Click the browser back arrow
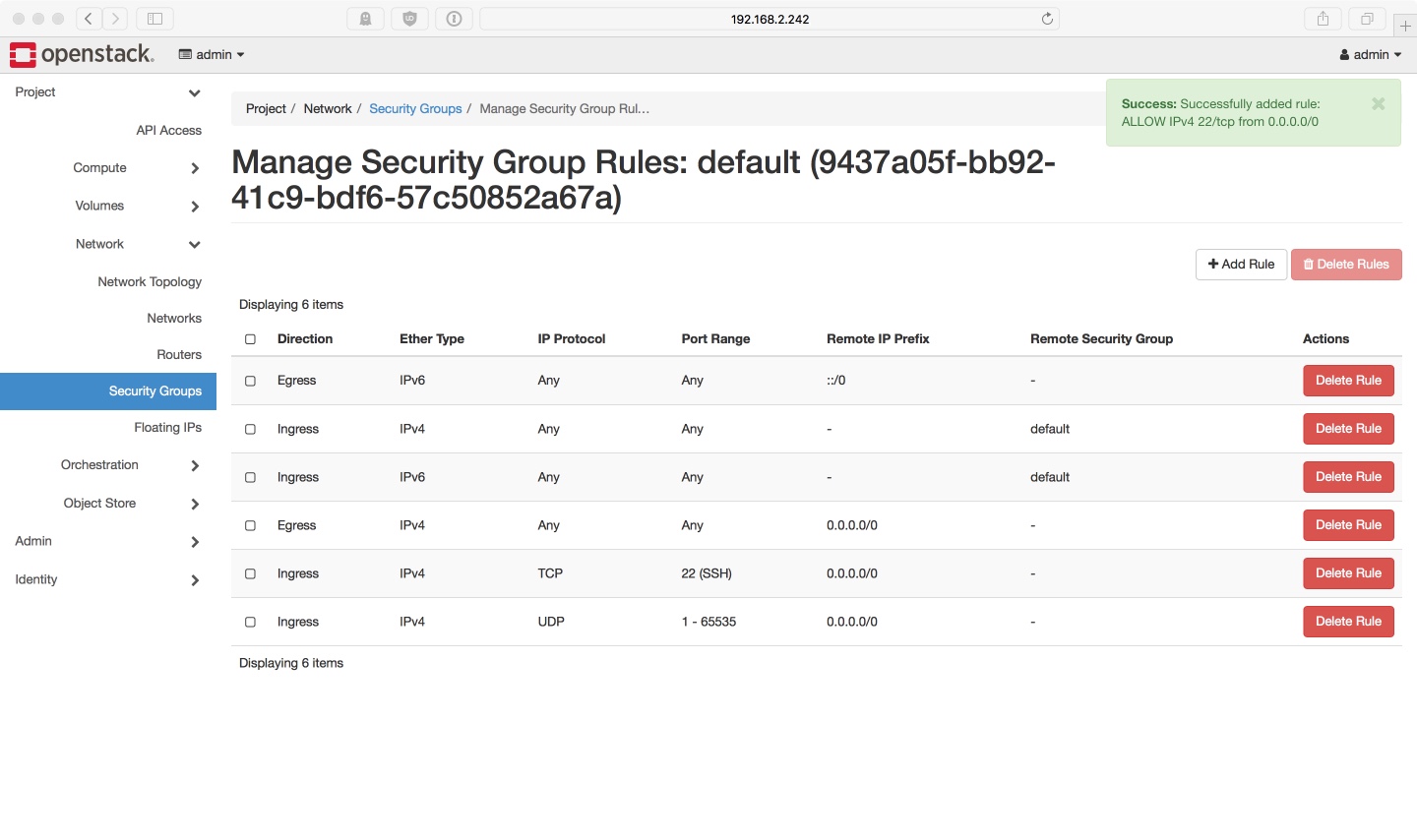Viewport: 1417px width, 840px height. tap(89, 19)
